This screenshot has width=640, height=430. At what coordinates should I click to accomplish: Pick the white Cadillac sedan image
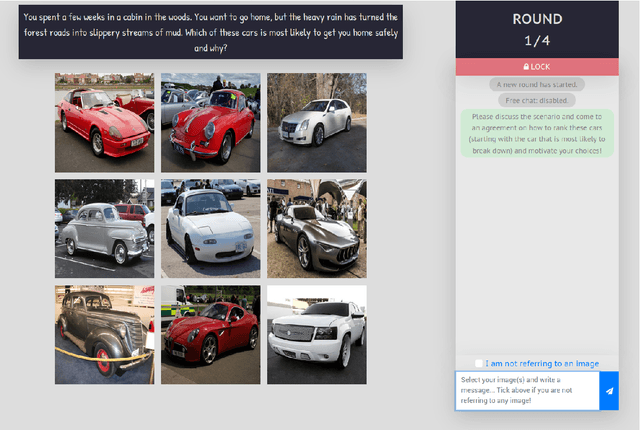[316, 122]
